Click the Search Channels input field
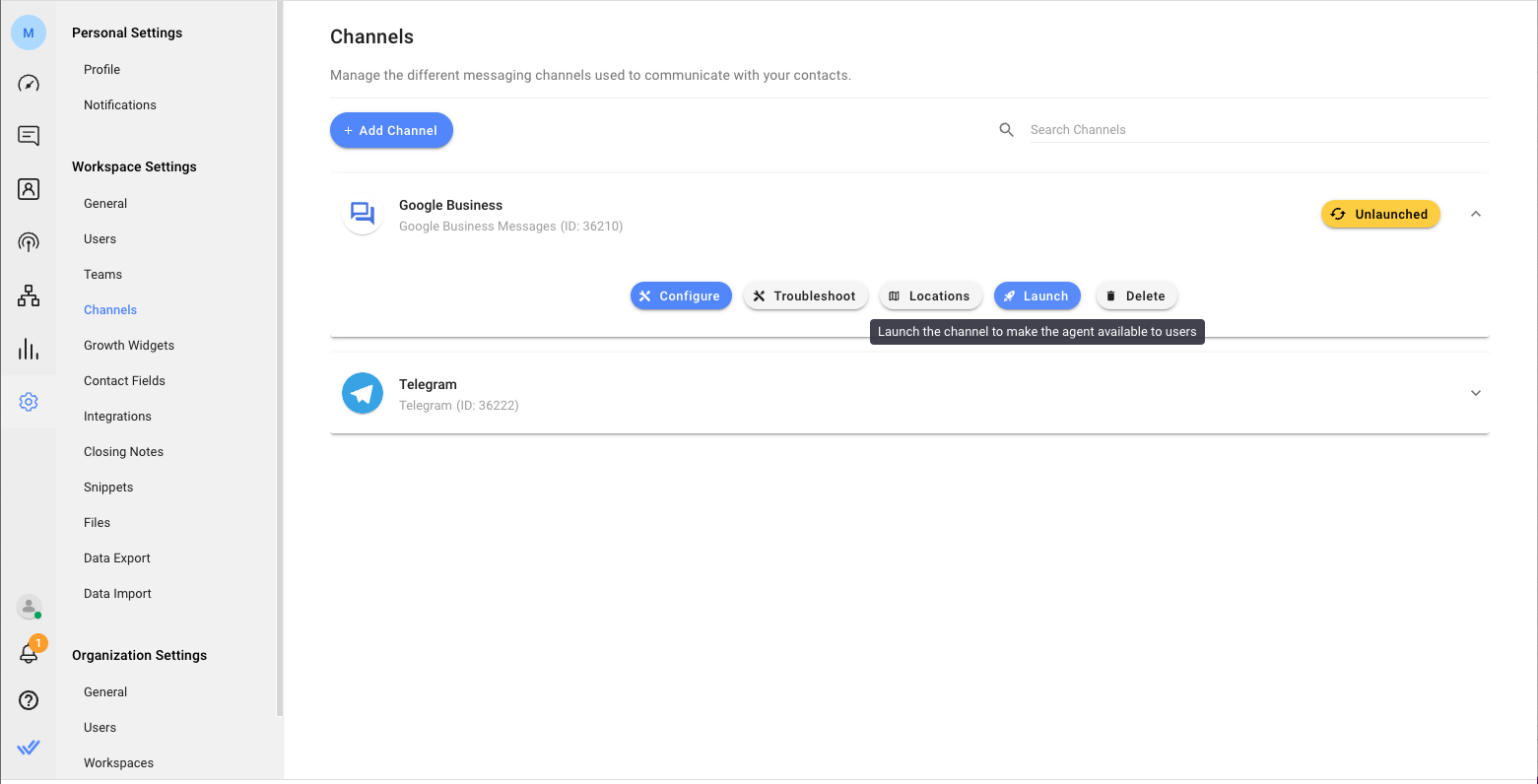The width and height of the screenshot is (1538, 784). (x=1258, y=130)
